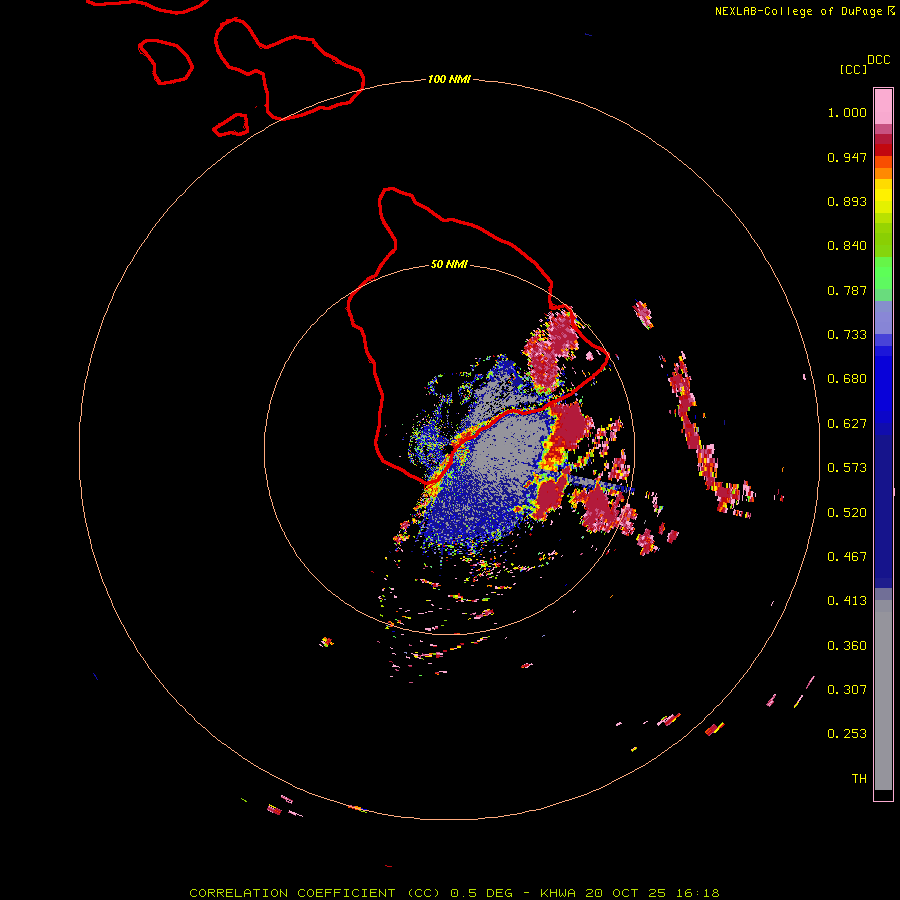Screen dimensions: 900x900
Task: Click the 0.787 scale value
Action: coord(847,290)
